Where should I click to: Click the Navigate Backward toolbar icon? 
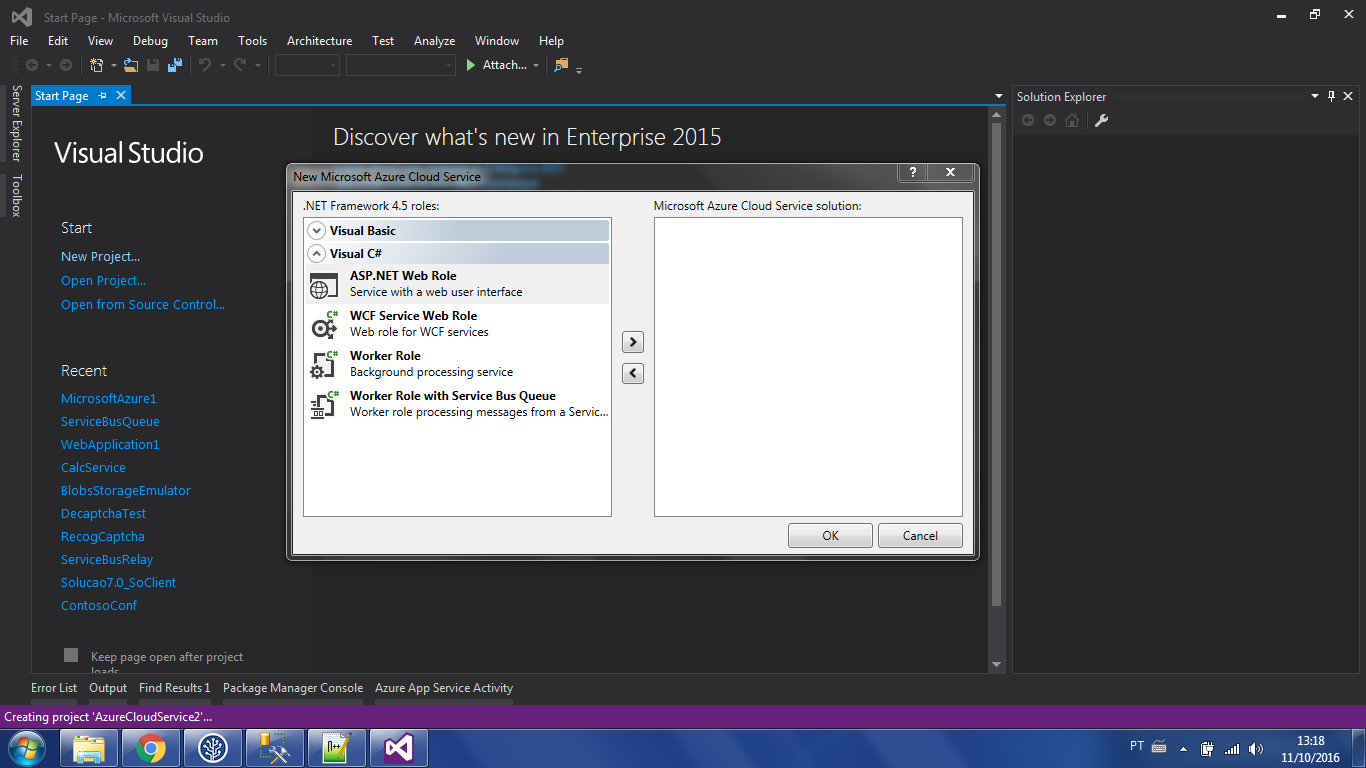tap(32, 65)
